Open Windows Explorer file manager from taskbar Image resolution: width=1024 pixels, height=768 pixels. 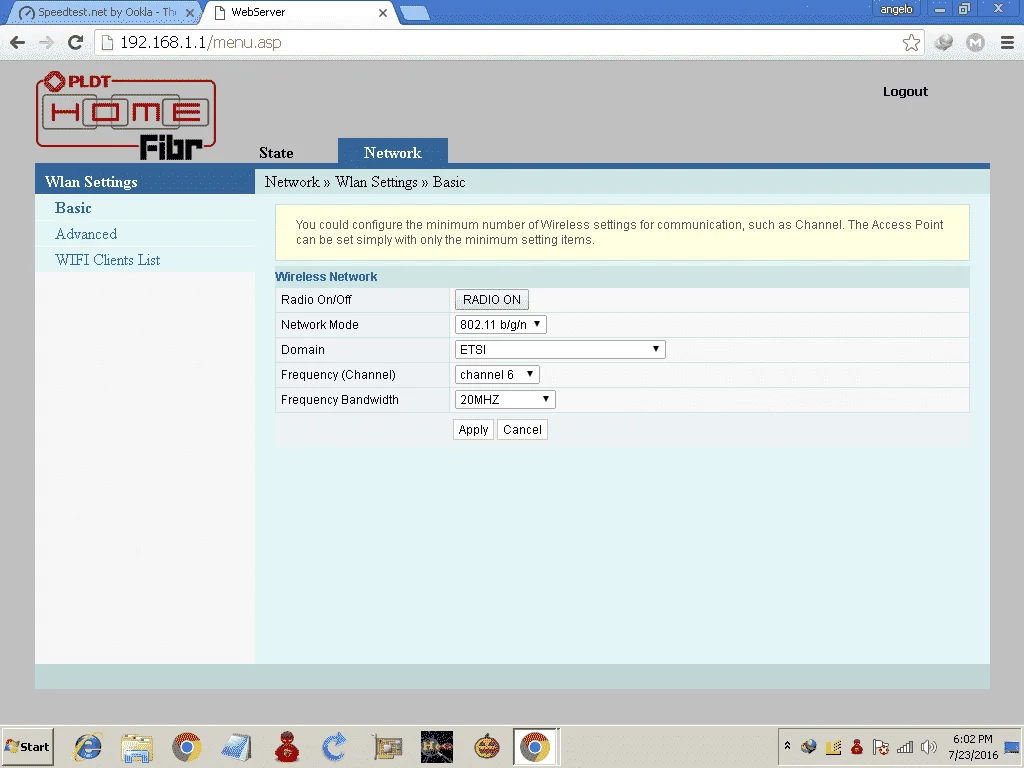(x=137, y=748)
